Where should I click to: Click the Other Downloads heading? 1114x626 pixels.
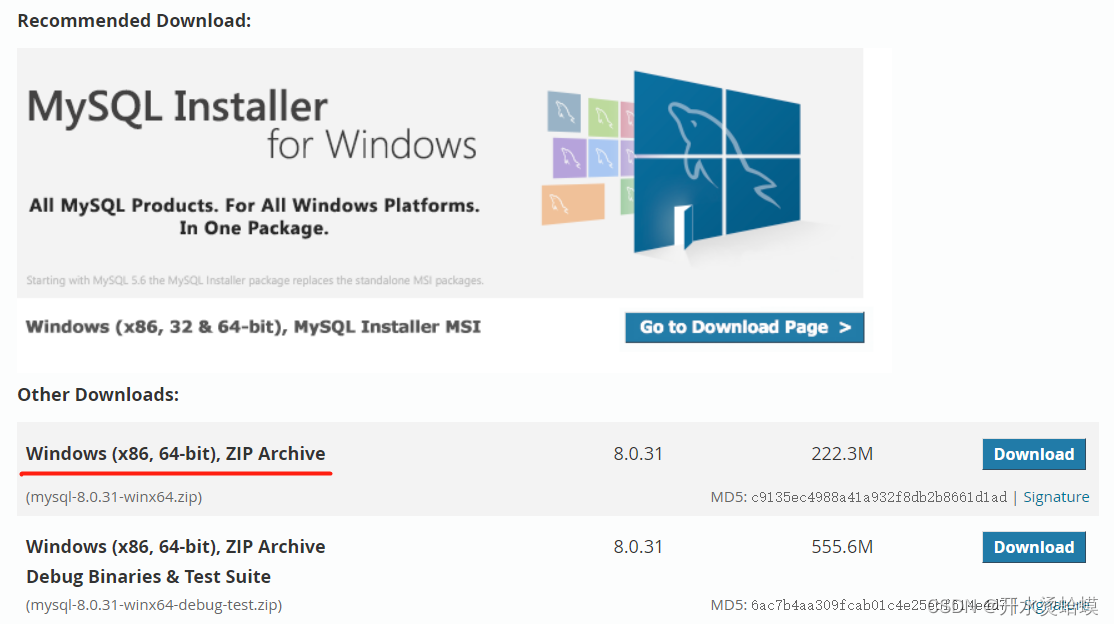(x=98, y=395)
